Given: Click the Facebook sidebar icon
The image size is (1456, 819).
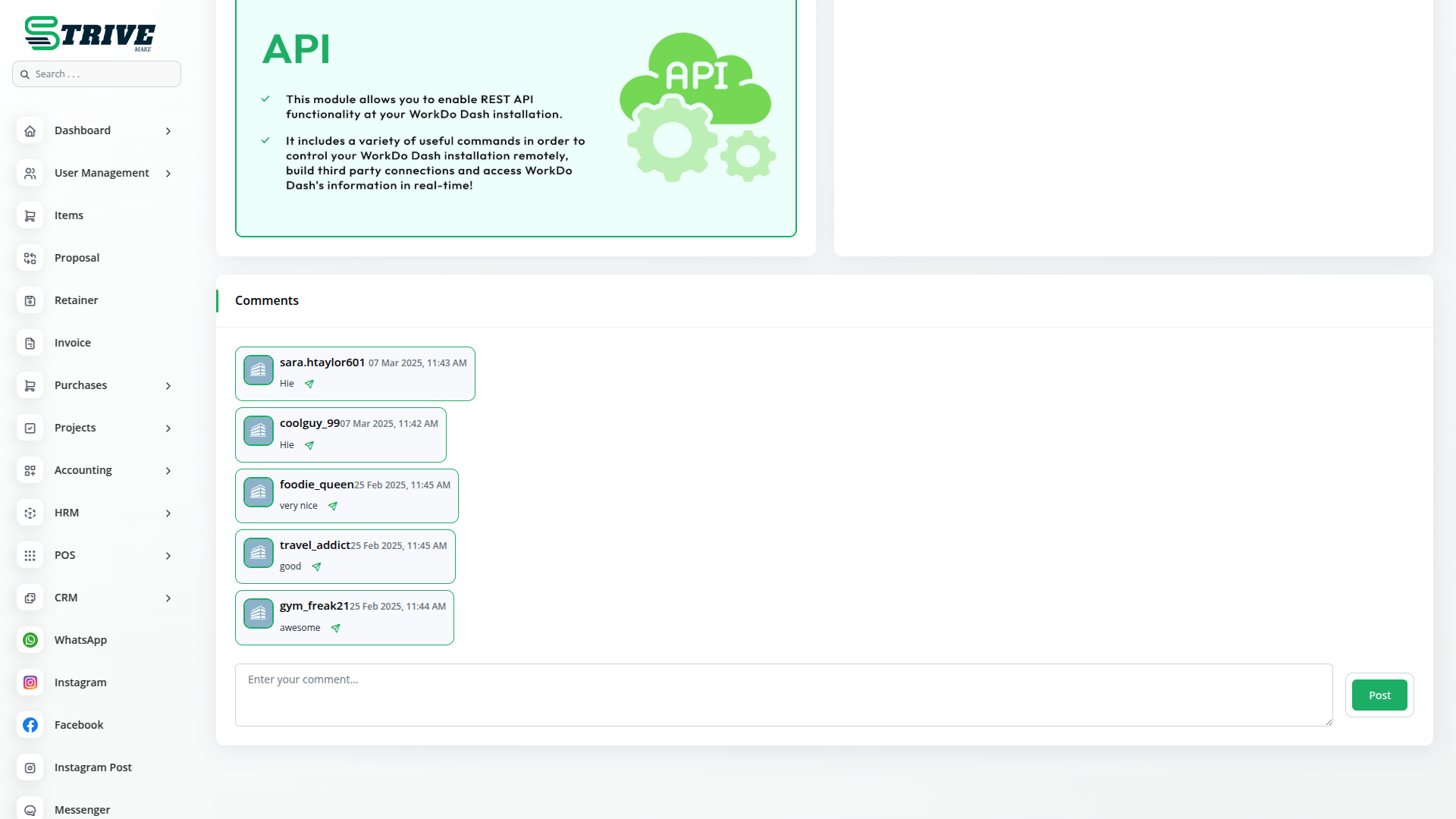Looking at the screenshot, I should [x=30, y=725].
